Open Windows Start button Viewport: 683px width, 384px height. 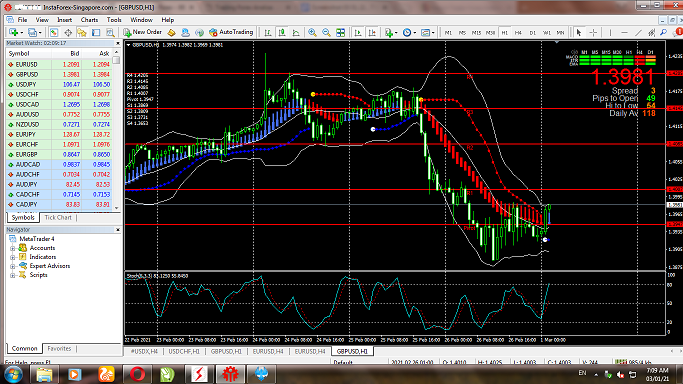13,374
